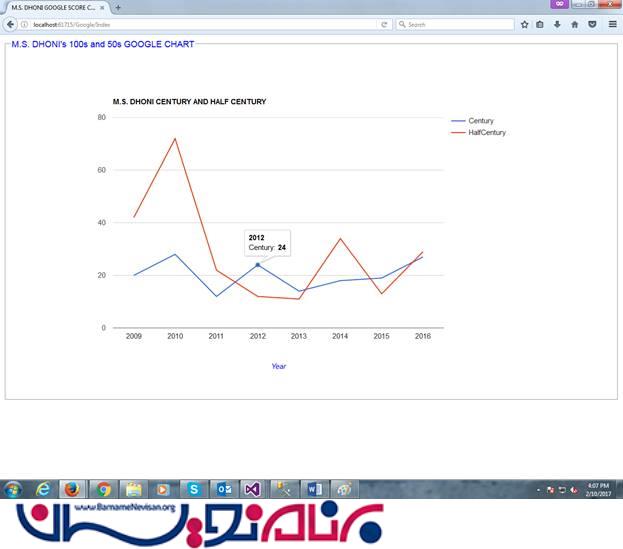Open Microsoft Word from the taskbar
Screen dimensions: 623x549
coord(314,489)
